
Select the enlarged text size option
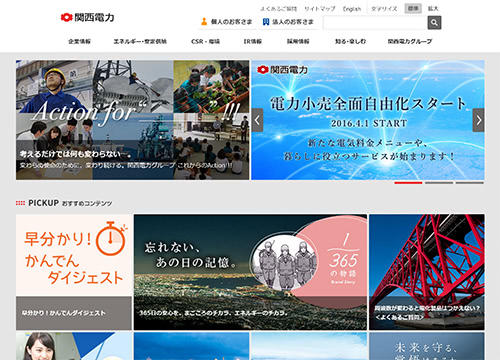pos(433,9)
